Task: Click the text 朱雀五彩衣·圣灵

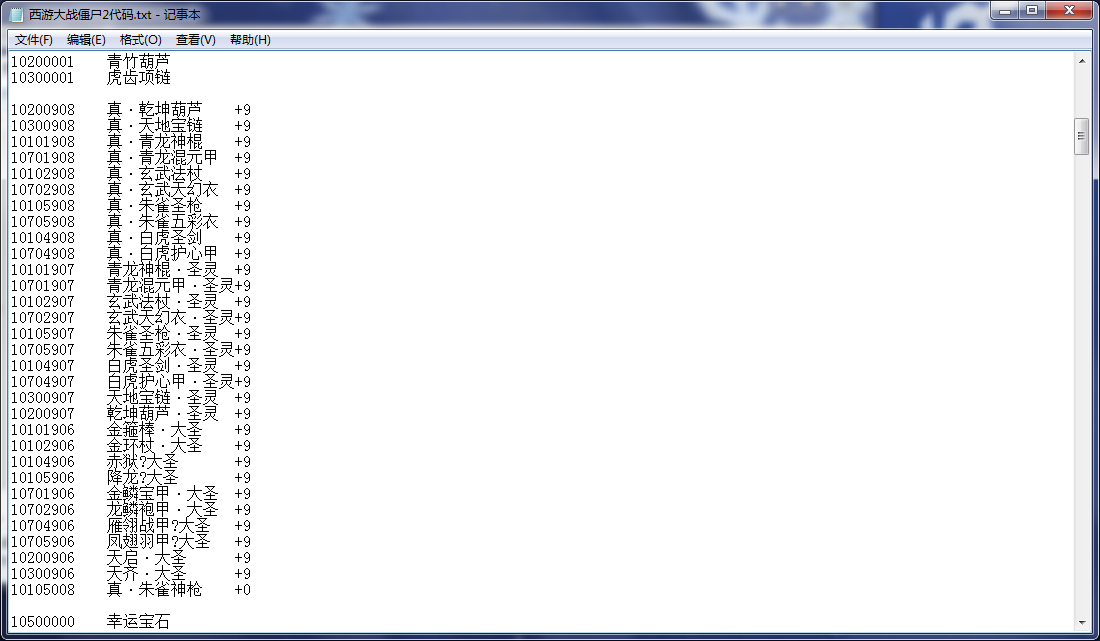Action: click(170, 350)
